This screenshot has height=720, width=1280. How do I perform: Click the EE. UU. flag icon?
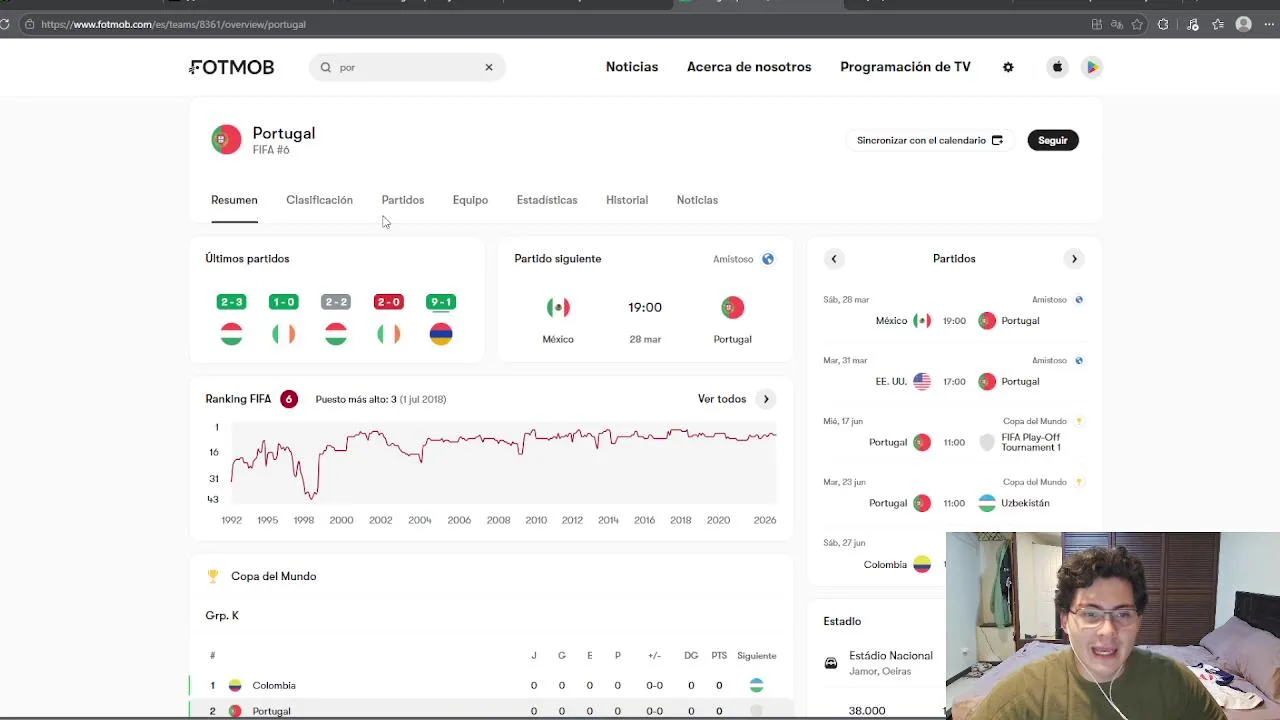click(922, 381)
